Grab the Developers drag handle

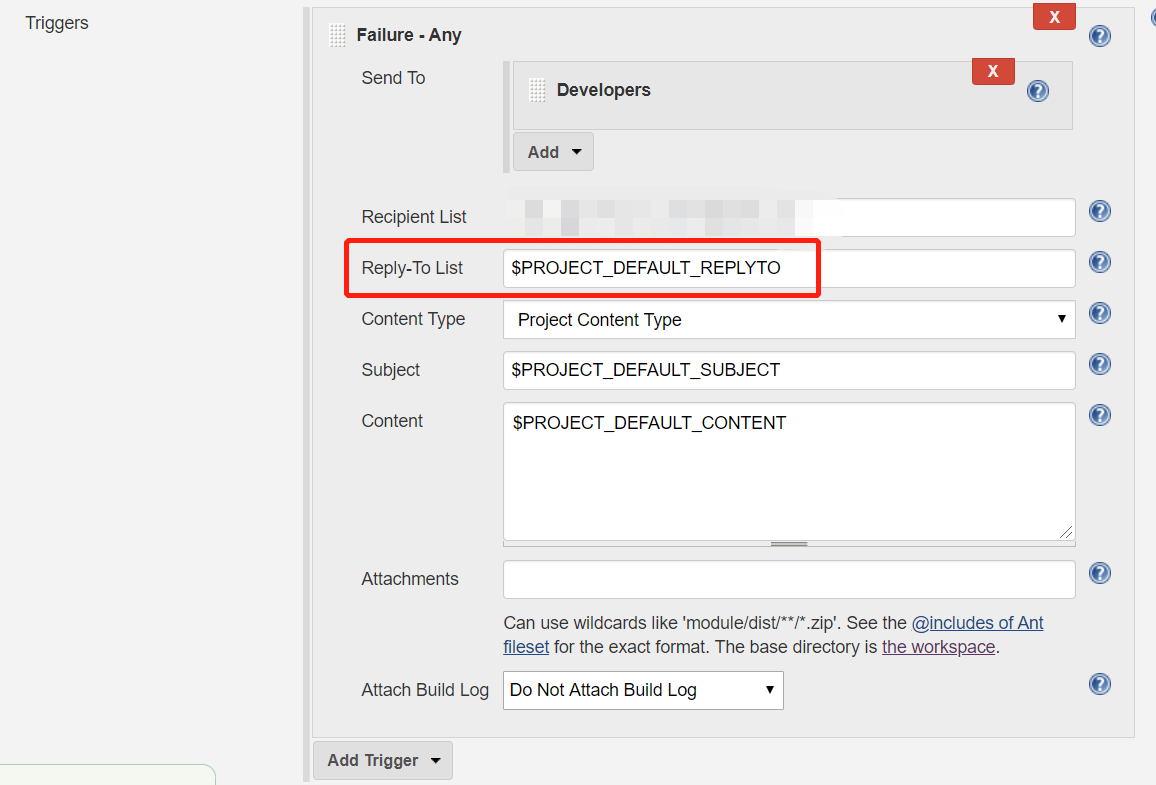pyautogui.click(x=537, y=91)
